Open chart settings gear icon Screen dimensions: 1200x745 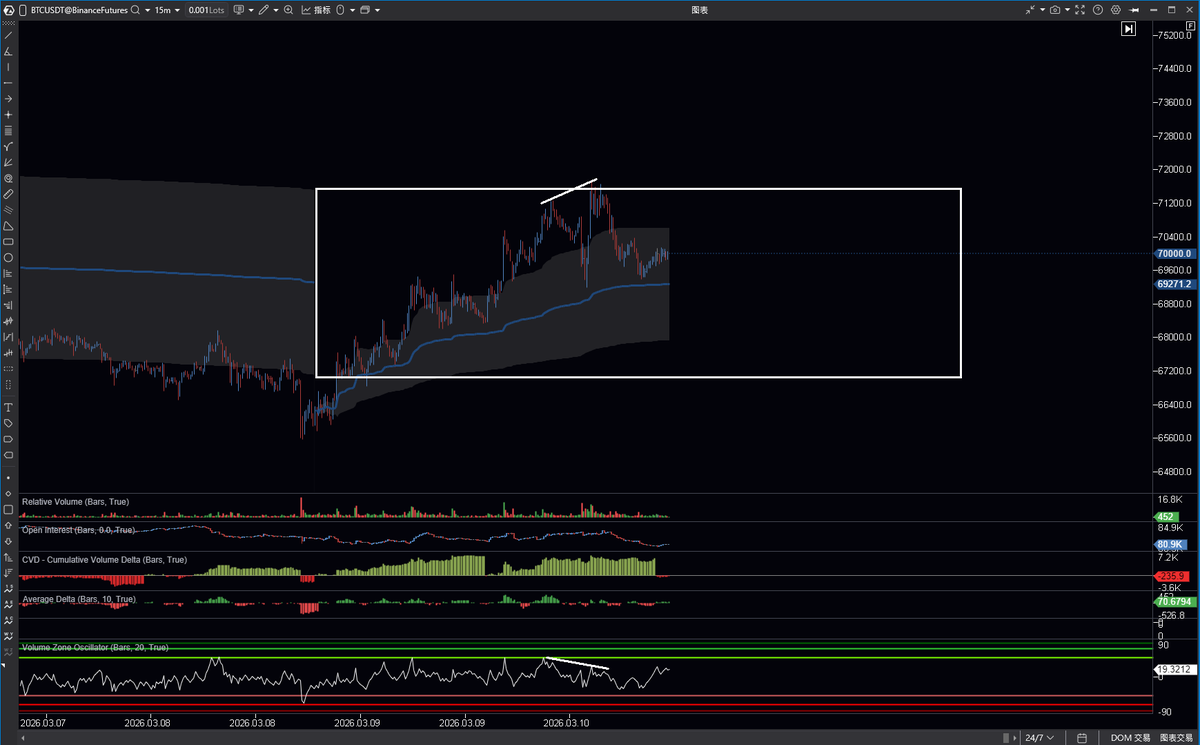(x=1116, y=10)
